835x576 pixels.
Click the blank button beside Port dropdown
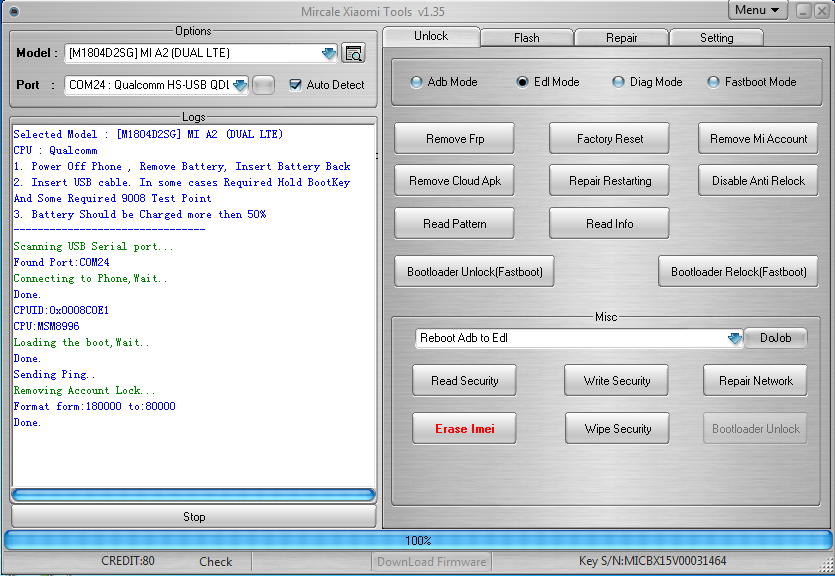click(264, 85)
